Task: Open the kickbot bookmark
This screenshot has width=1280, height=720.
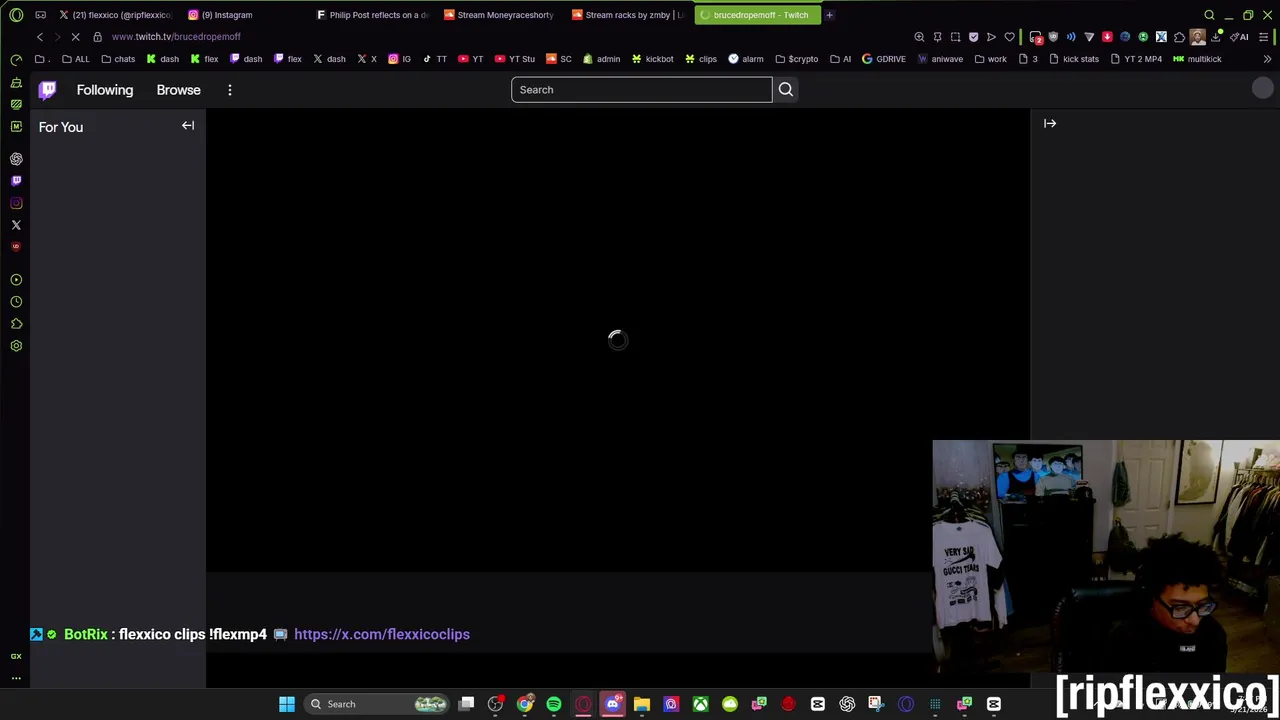Action: click(652, 59)
